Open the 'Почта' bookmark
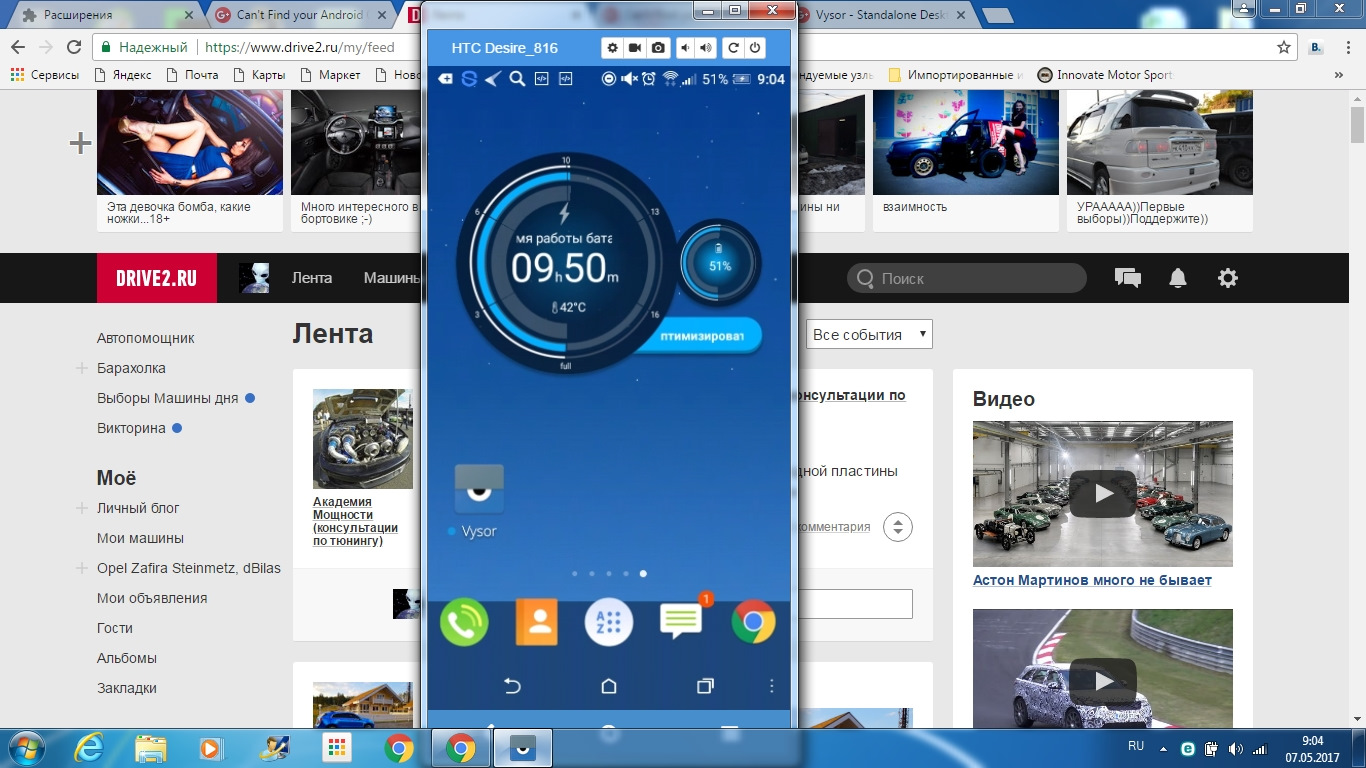This screenshot has height=768, width=1366. [x=192, y=75]
